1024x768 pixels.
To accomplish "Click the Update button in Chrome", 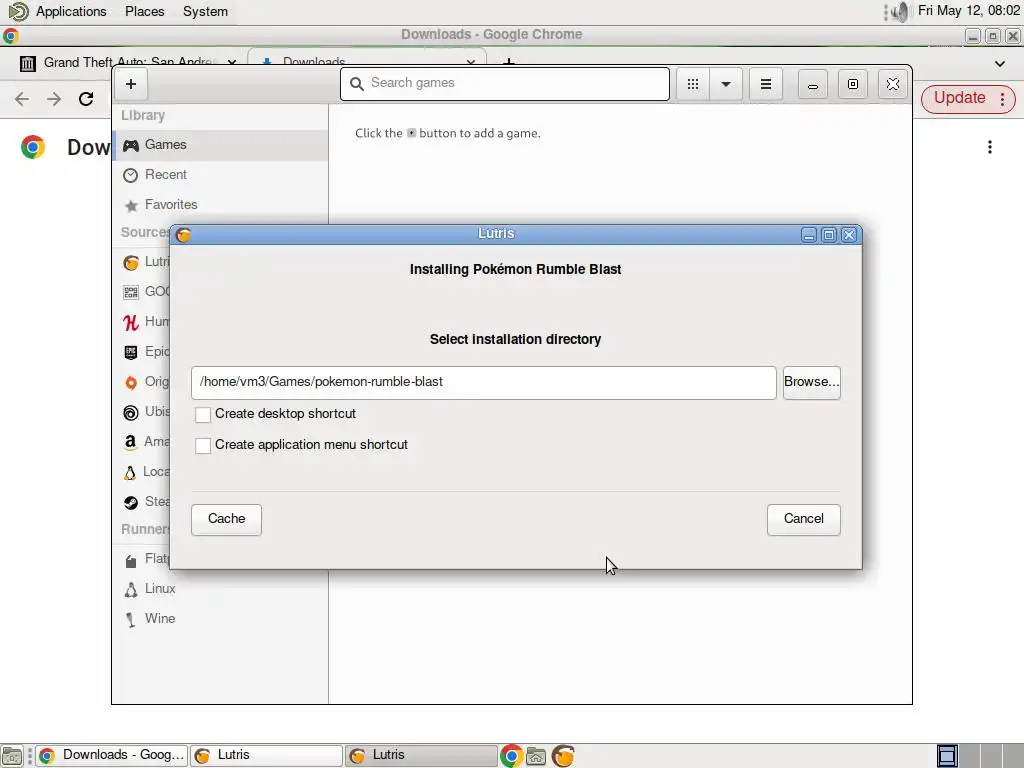I will pyautogui.click(x=959, y=99).
